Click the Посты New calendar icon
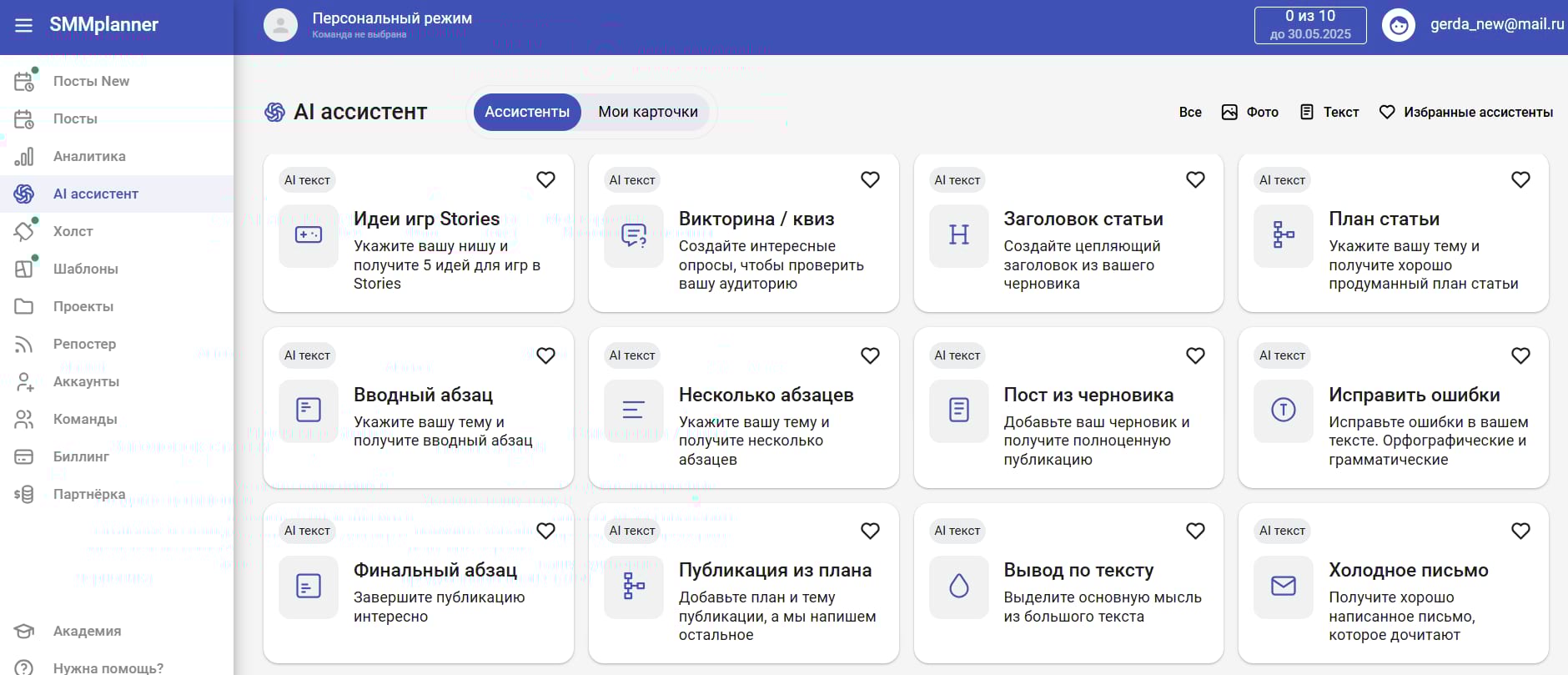 pos(24,82)
